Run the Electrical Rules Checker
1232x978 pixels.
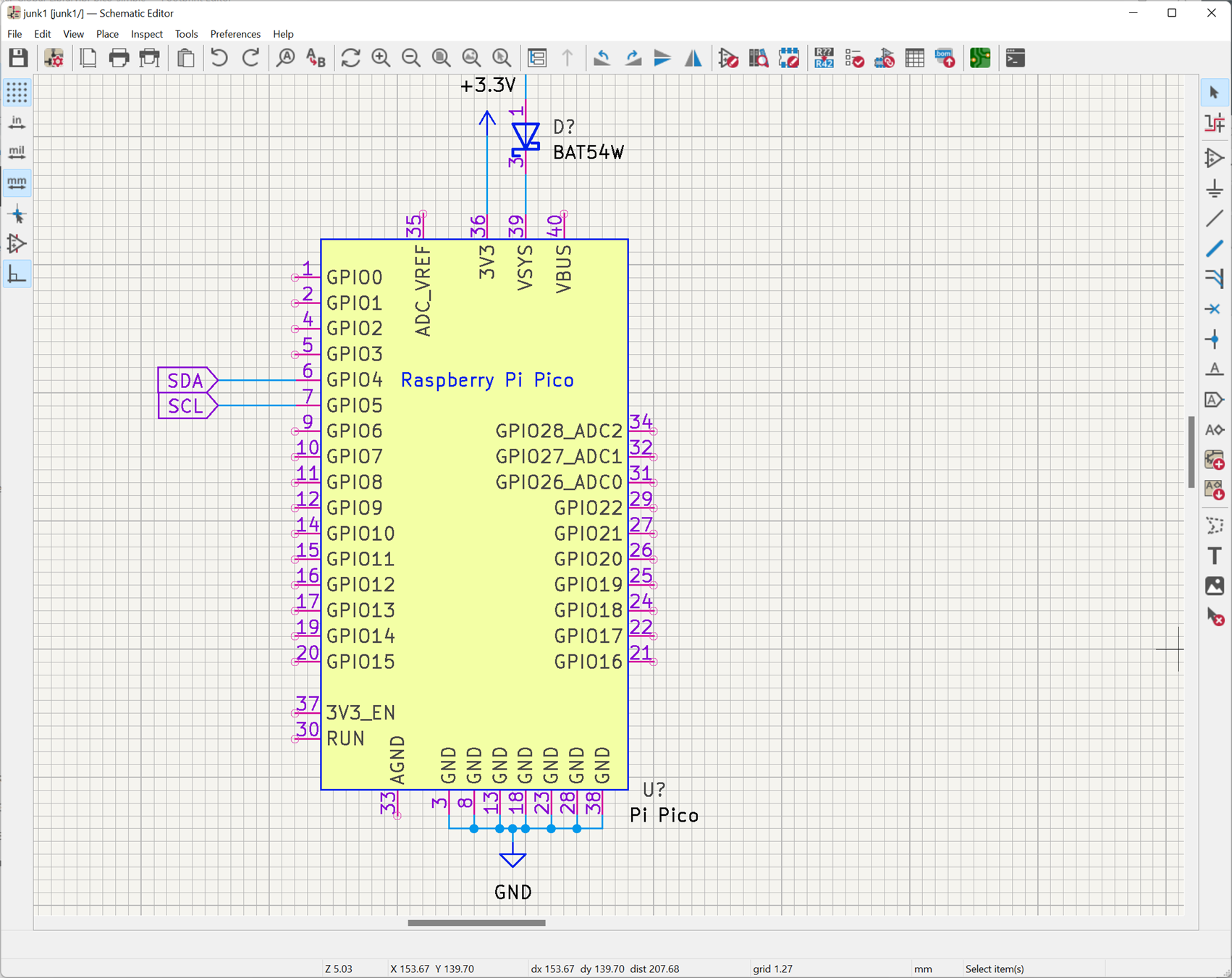[855, 58]
